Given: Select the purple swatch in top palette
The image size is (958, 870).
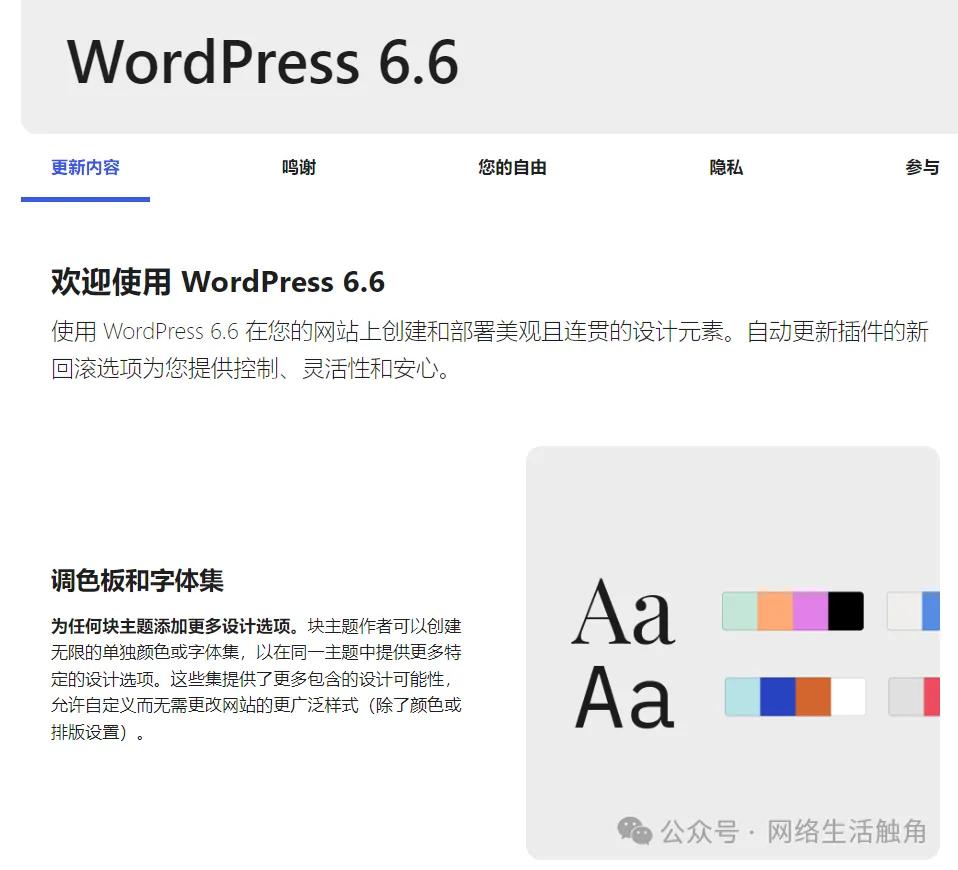Looking at the screenshot, I should click(x=810, y=611).
